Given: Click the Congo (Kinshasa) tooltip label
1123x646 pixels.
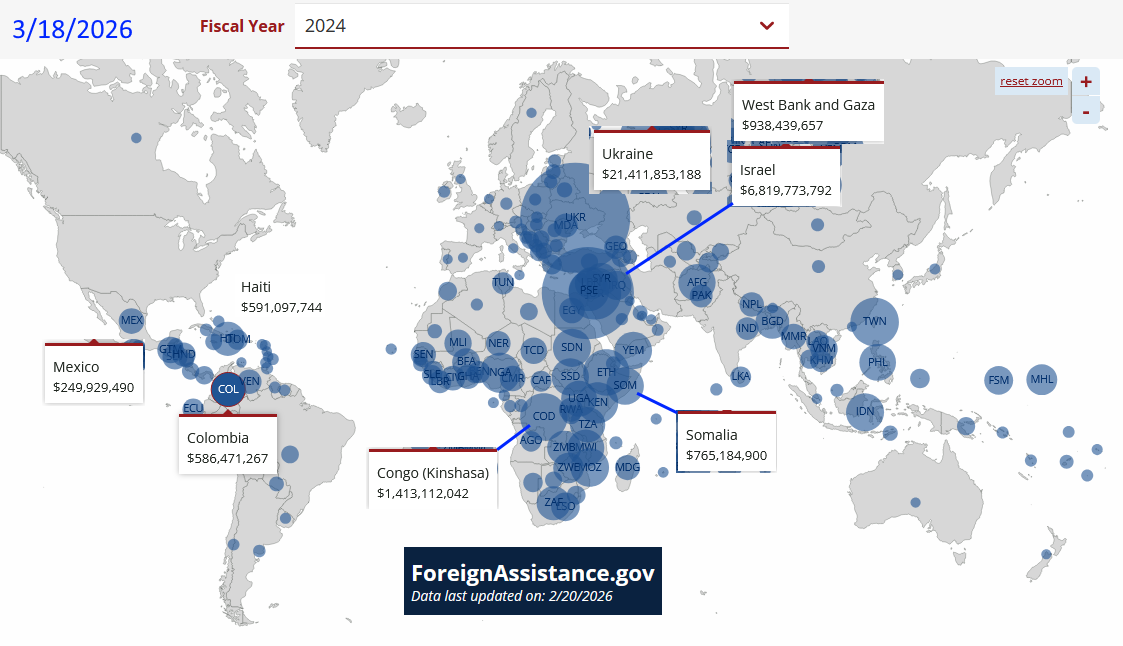Looking at the screenshot, I should pos(433,481).
